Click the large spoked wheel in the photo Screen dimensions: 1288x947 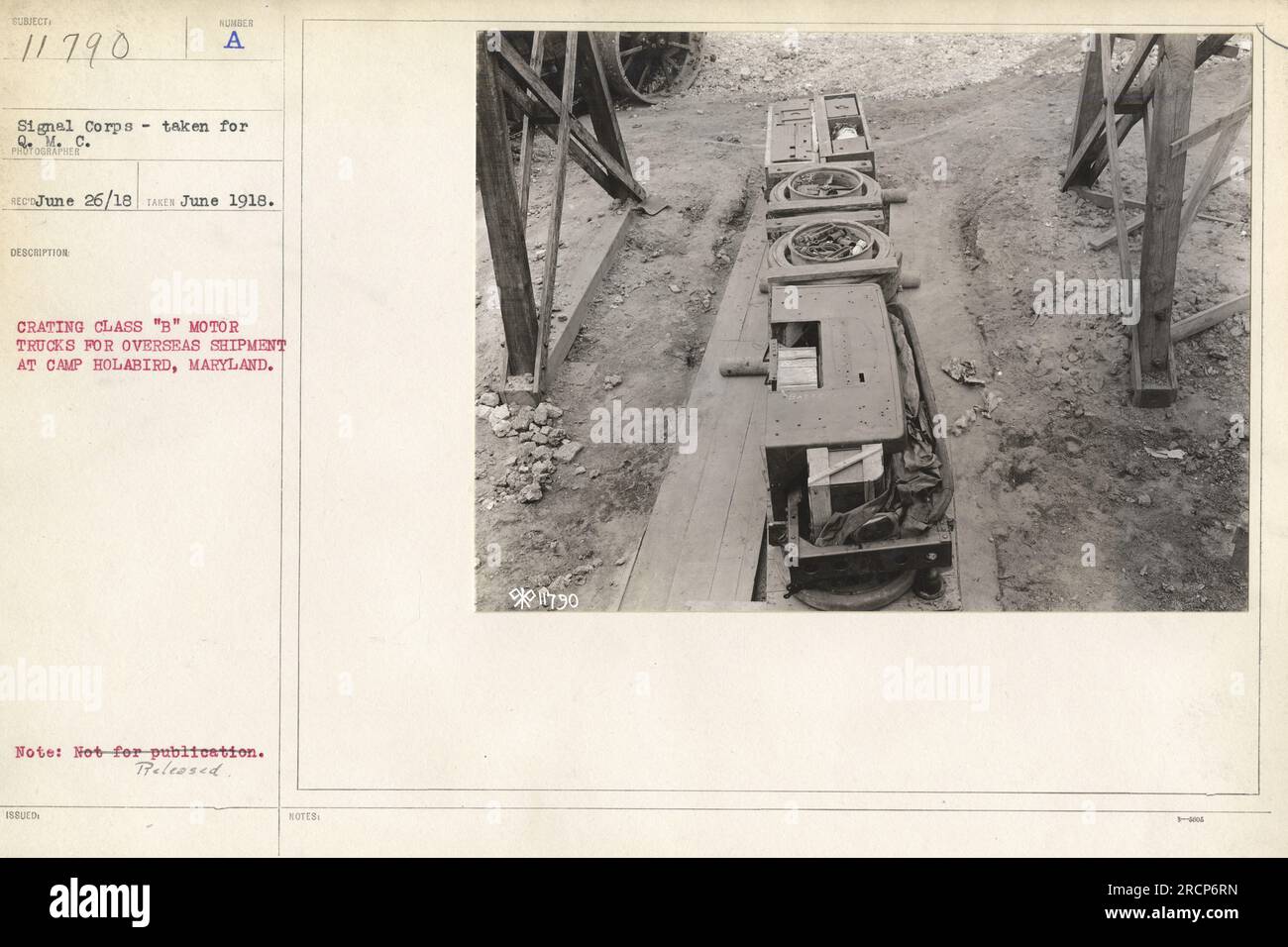click(x=658, y=62)
